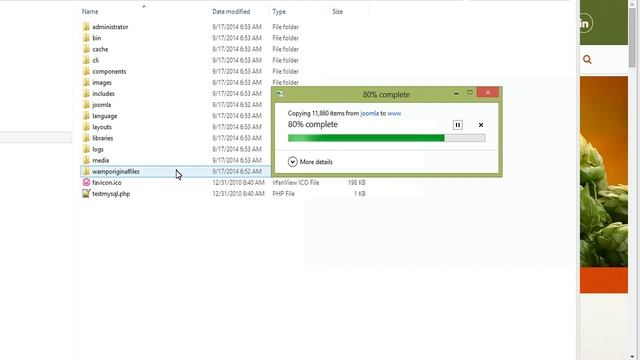
Task: Click date modified of testmysql.php
Action: 238,193
